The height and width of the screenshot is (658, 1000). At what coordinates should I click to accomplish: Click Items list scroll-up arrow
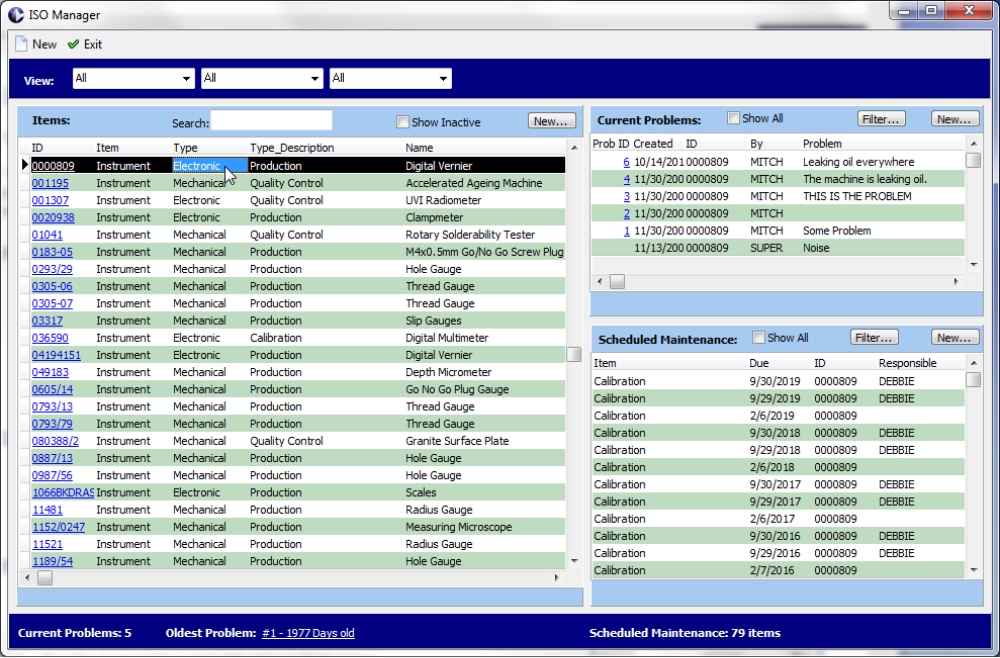click(x=574, y=148)
